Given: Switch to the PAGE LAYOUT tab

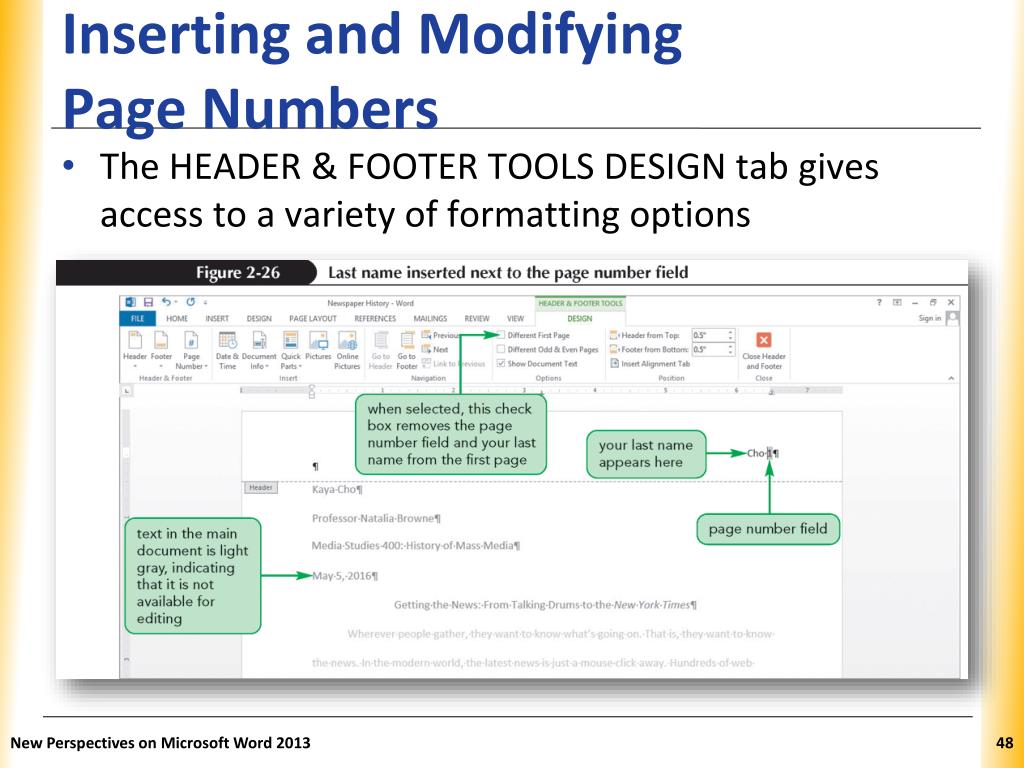Looking at the screenshot, I should (312, 319).
